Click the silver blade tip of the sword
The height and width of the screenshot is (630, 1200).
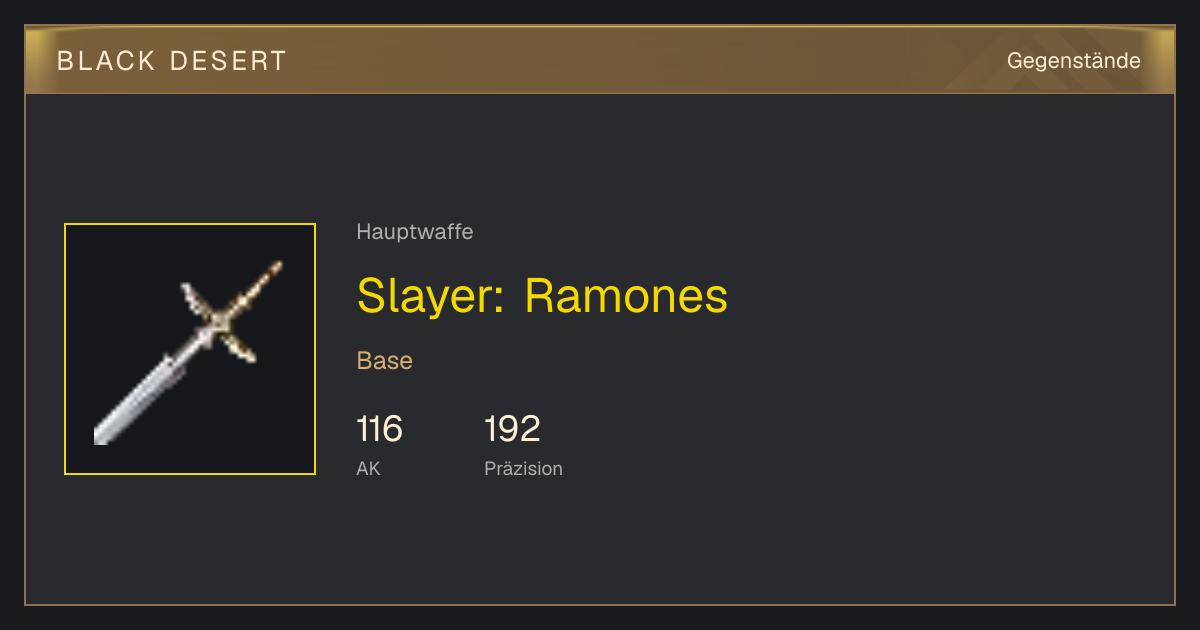pos(102,434)
